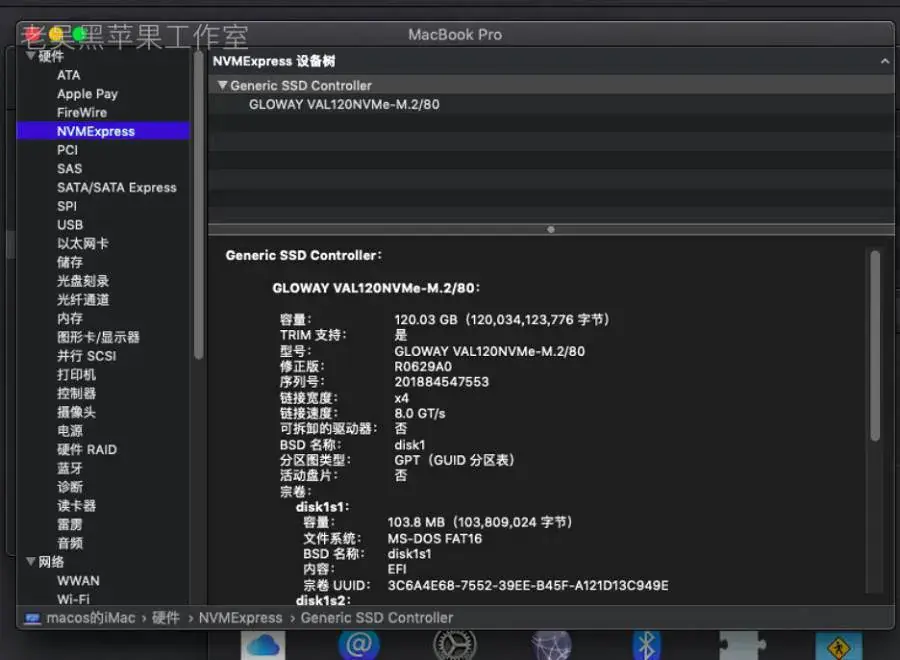Collapse the 网络 network section triangle

click(x=31, y=561)
